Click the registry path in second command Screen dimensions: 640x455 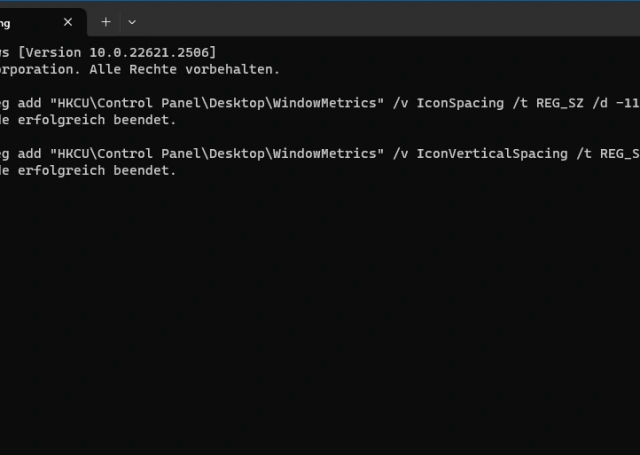click(x=220, y=153)
